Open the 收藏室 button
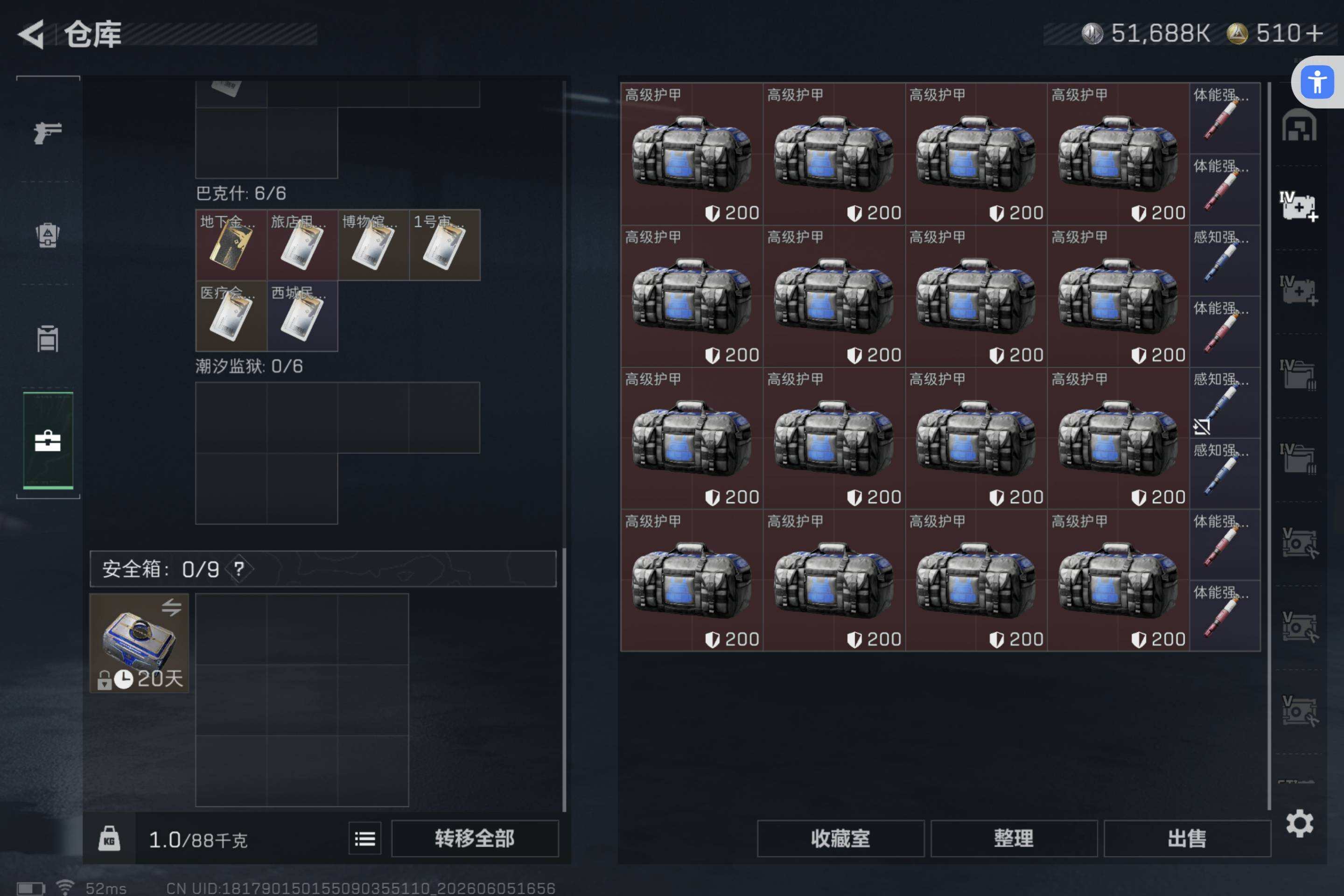This screenshot has height=896, width=1344. coord(840,838)
